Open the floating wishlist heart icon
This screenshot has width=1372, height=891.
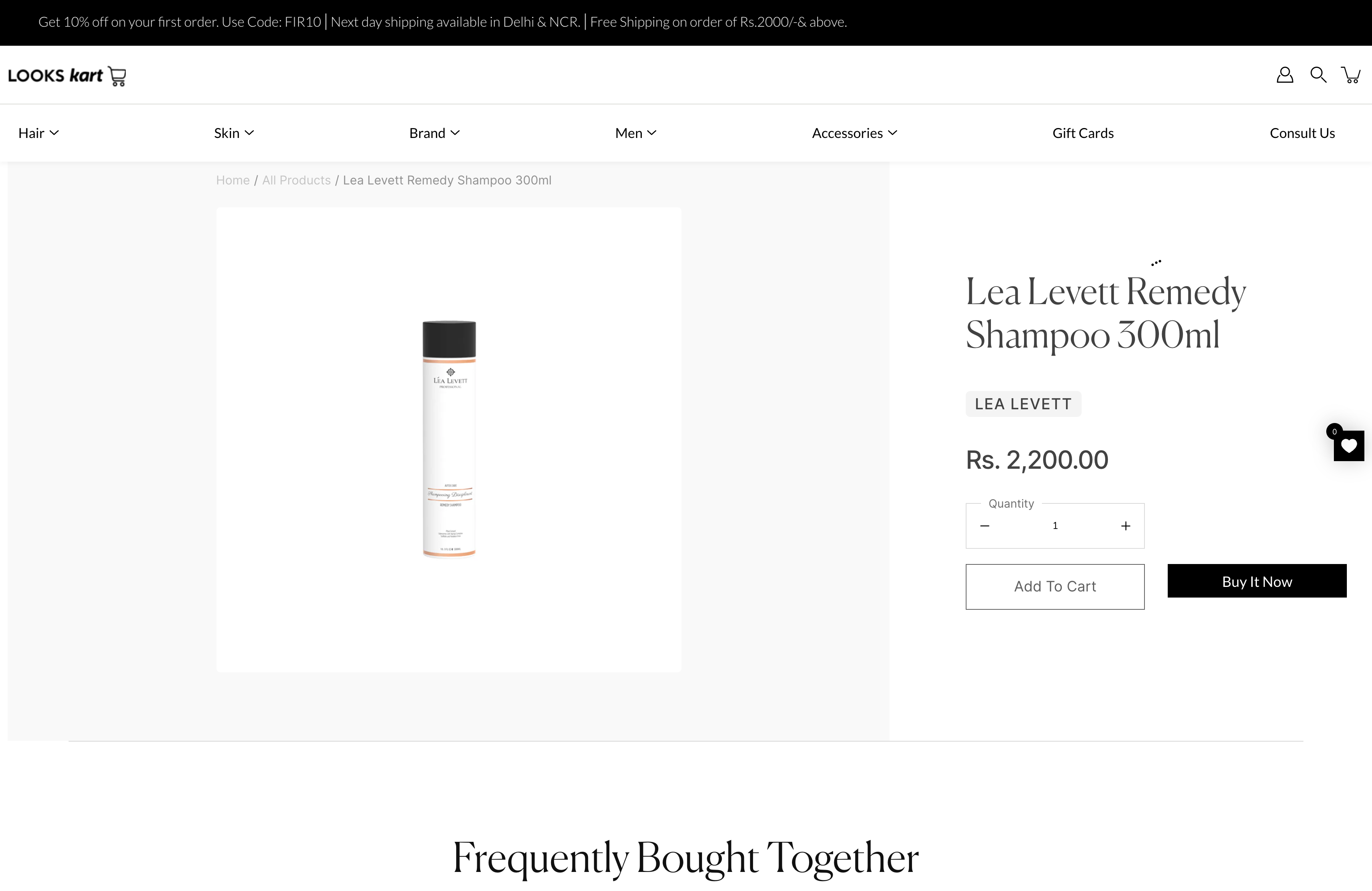(1348, 445)
